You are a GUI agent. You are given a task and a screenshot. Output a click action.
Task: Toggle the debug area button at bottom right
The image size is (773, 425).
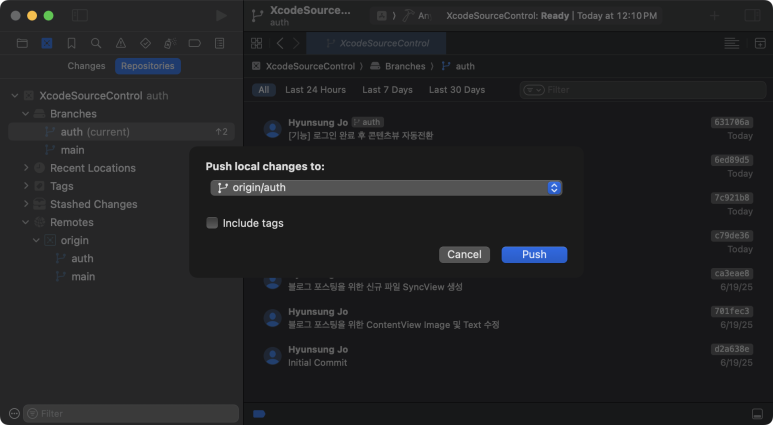pyautogui.click(x=757, y=414)
